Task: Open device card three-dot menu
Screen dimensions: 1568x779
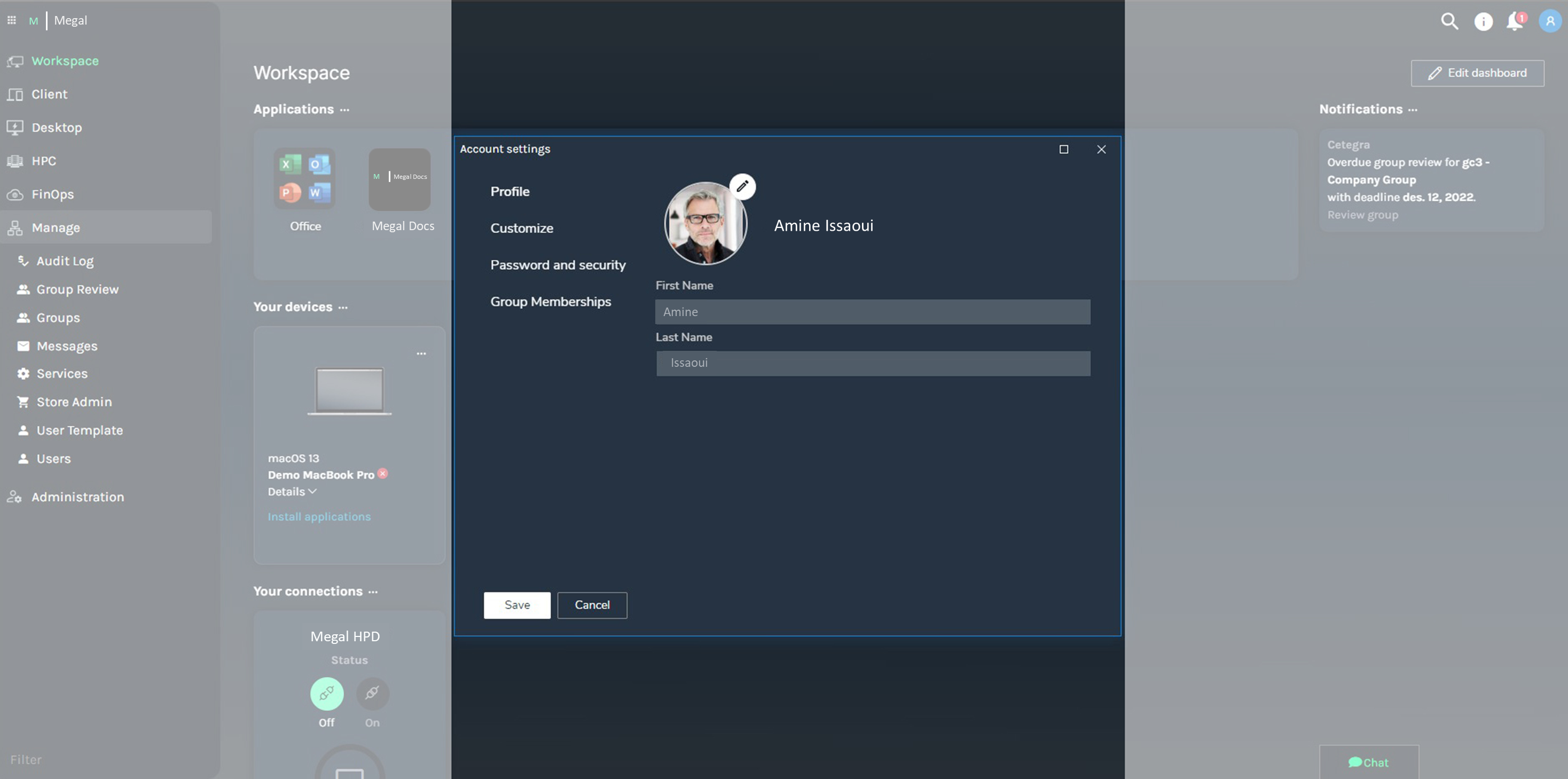Action: pos(421,353)
